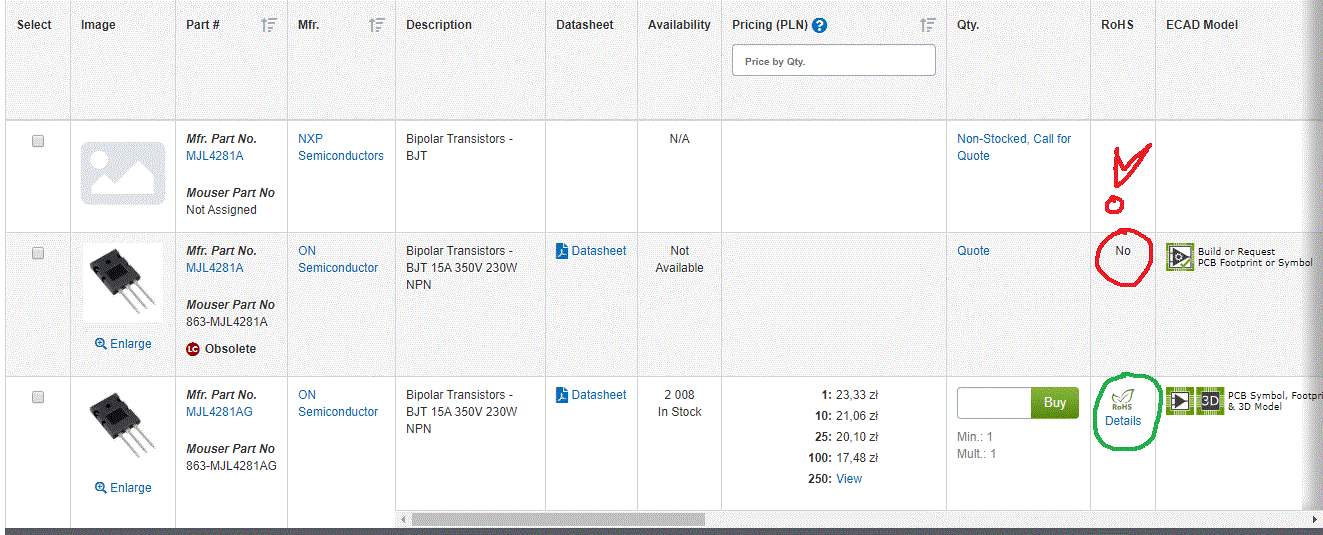The height and width of the screenshot is (535, 1323).
Task: Click price '21,06 zł' for quantity 10
Action: coord(857,416)
